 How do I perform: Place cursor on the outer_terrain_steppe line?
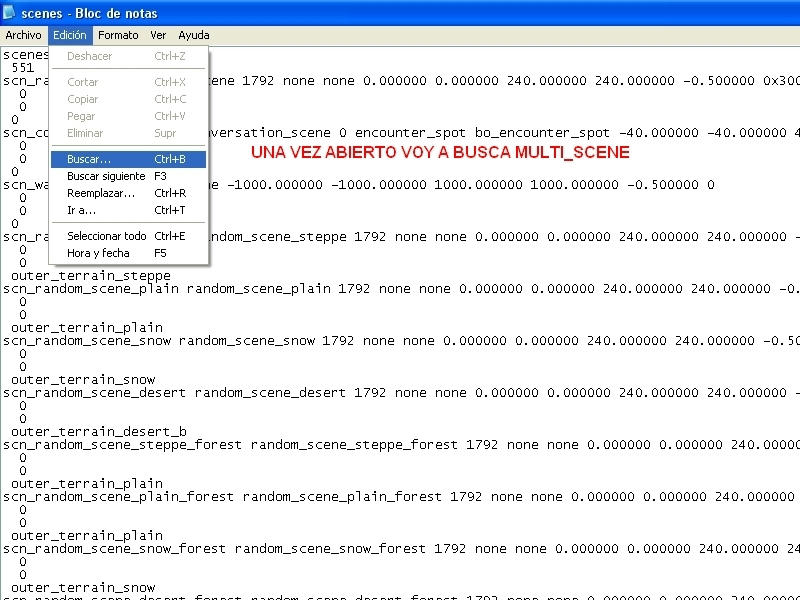coord(90,275)
